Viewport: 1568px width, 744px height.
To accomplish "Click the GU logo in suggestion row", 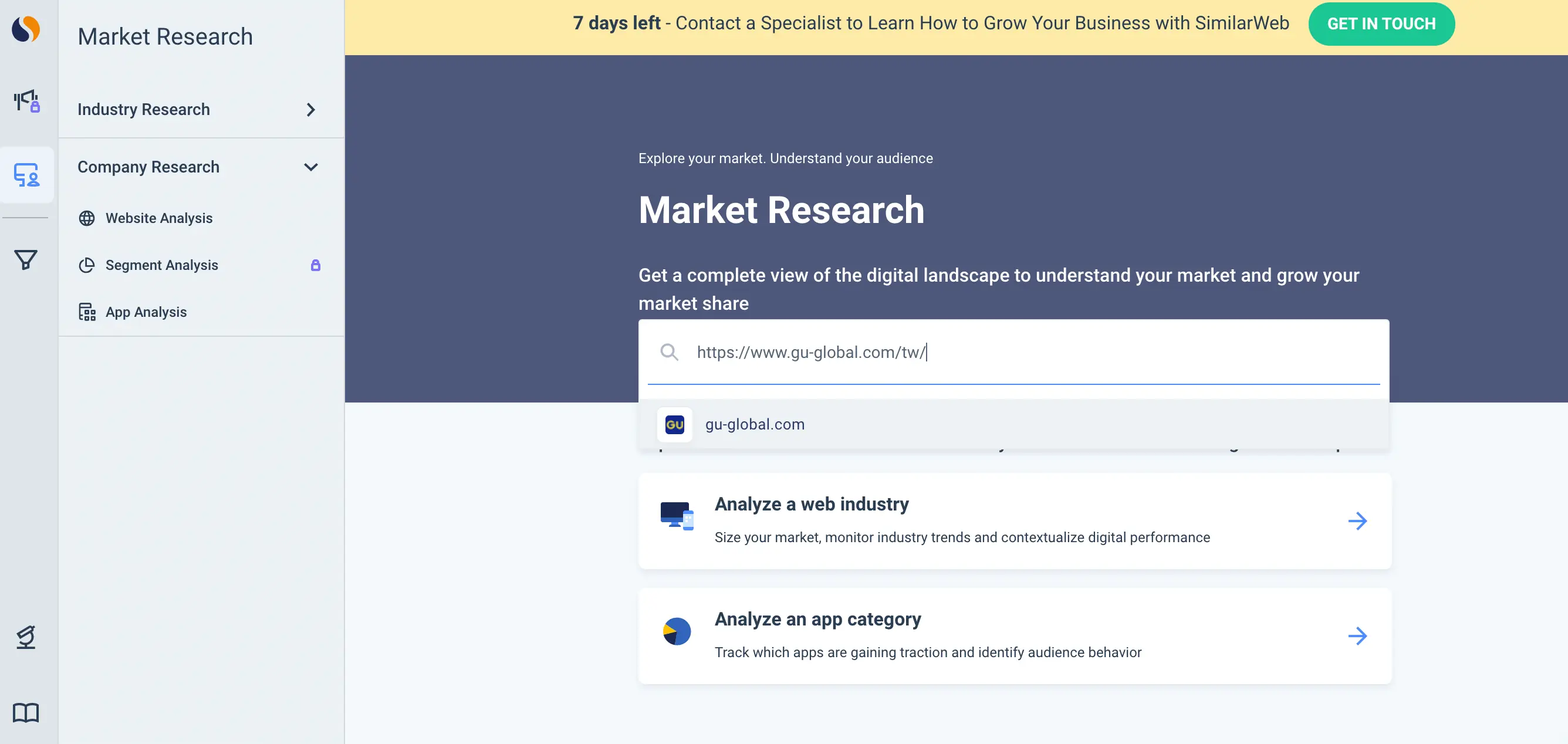I will [674, 424].
